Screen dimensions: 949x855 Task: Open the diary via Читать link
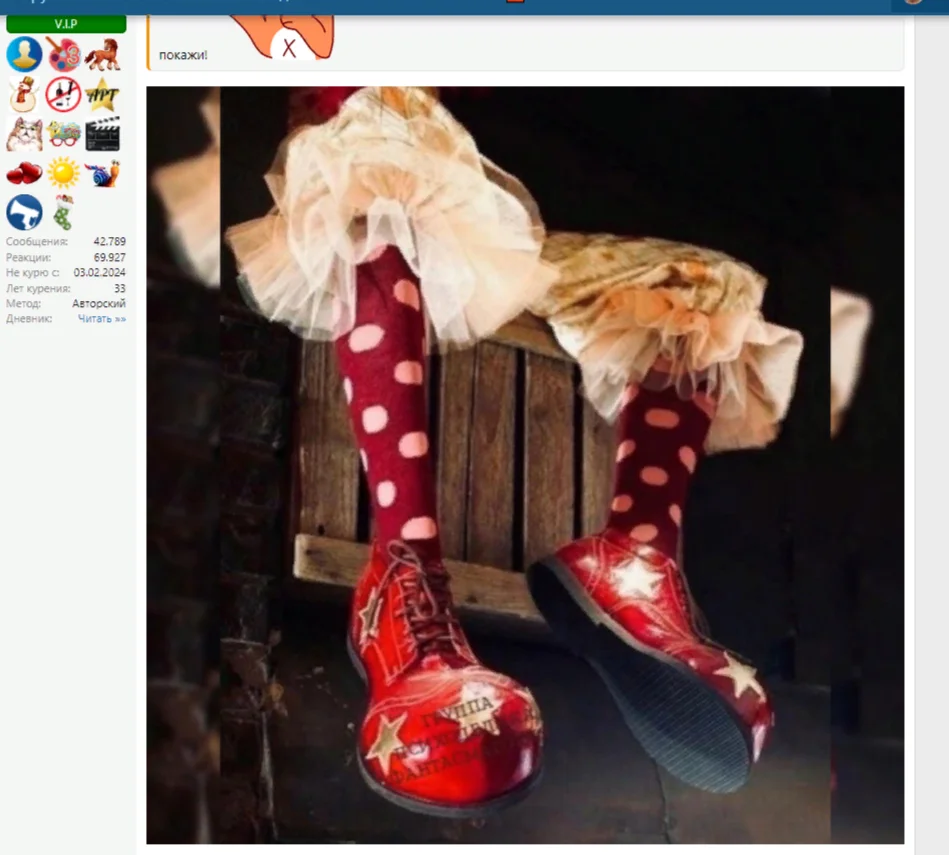(102, 319)
